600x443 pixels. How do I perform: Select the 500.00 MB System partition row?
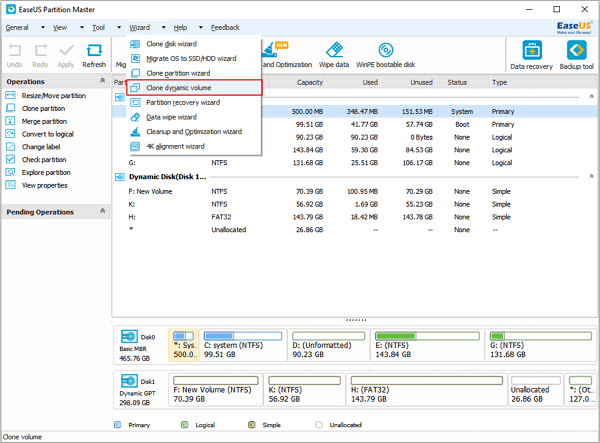tap(429, 112)
